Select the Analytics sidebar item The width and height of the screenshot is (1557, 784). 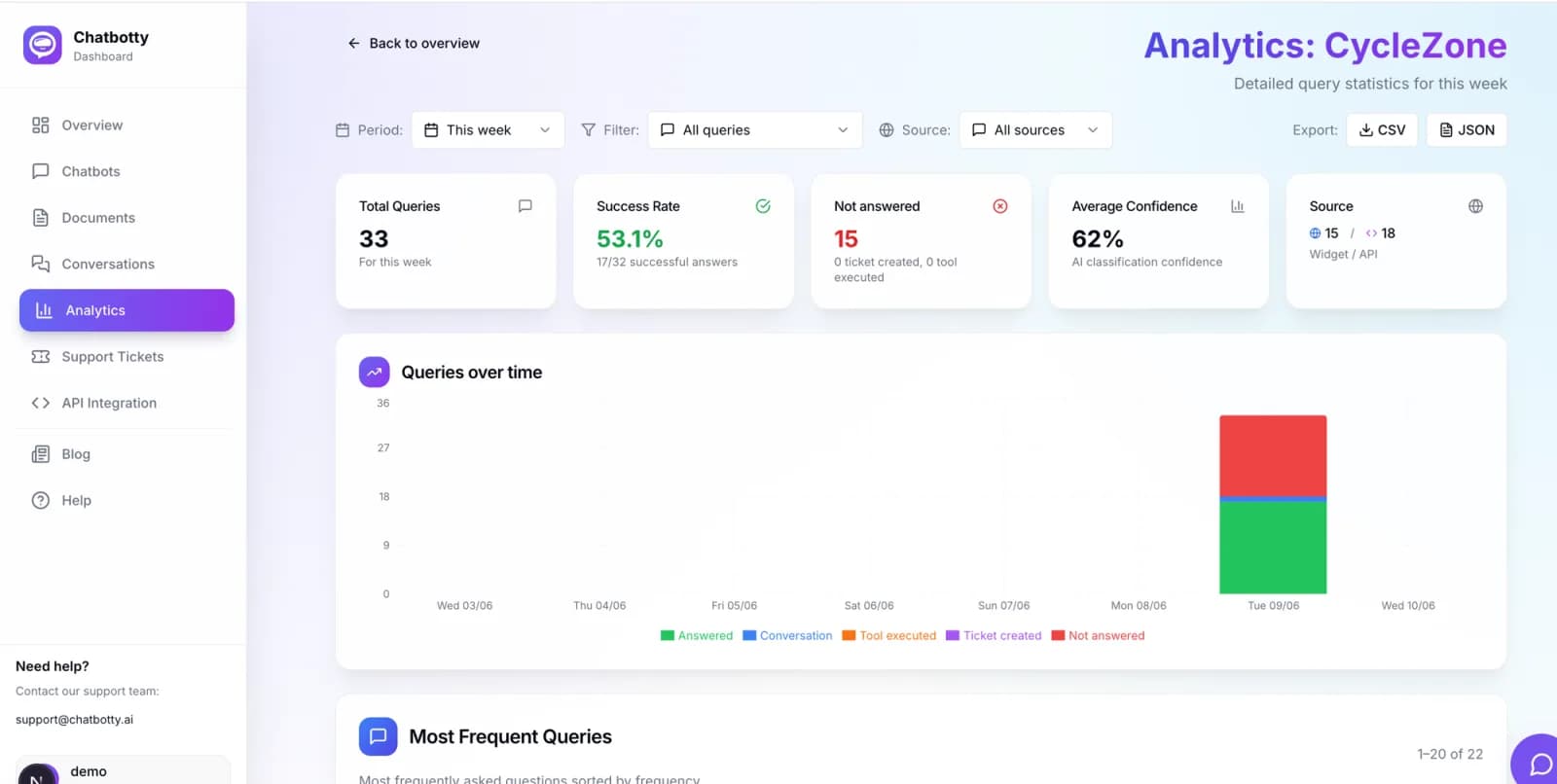(x=127, y=310)
